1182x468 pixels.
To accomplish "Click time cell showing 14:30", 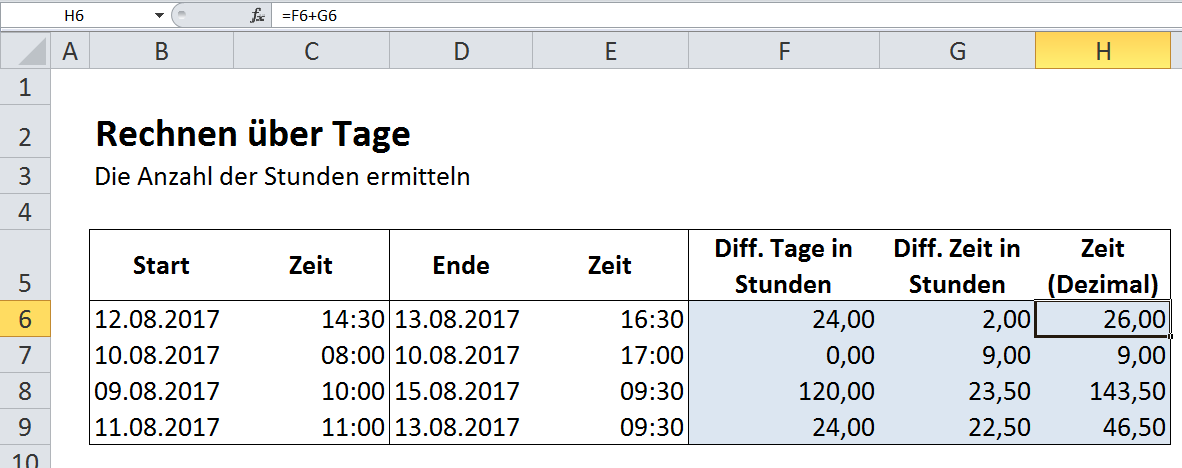I will [x=311, y=319].
